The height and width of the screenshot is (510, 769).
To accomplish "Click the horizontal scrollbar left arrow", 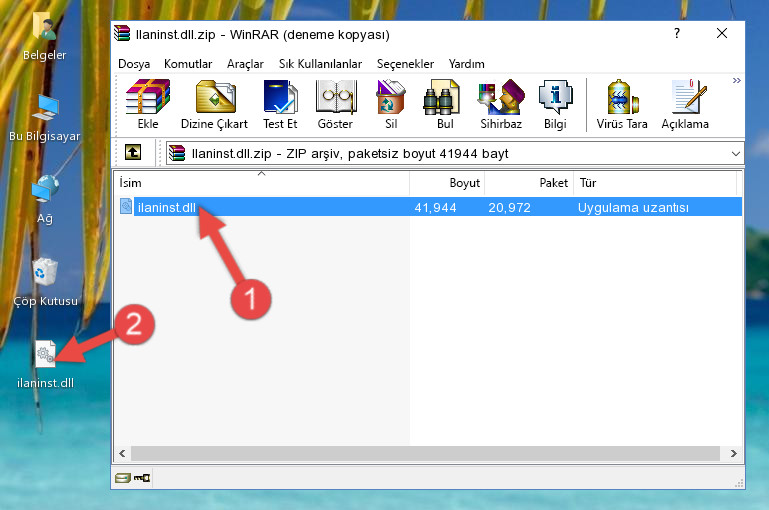I will pos(122,454).
